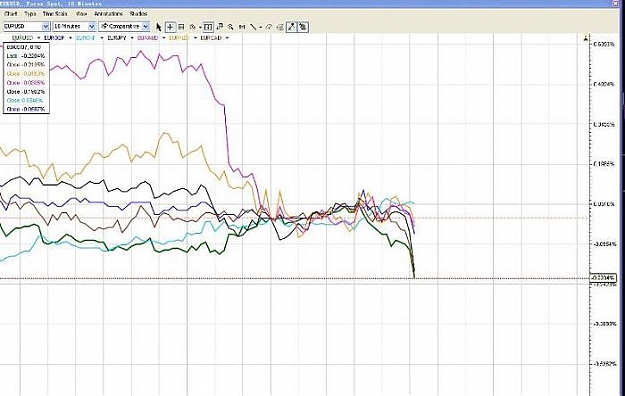This screenshot has height=396, width=625.
Task: Click the tool icon between crosshair group and boxed icon
Action: click(193, 27)
